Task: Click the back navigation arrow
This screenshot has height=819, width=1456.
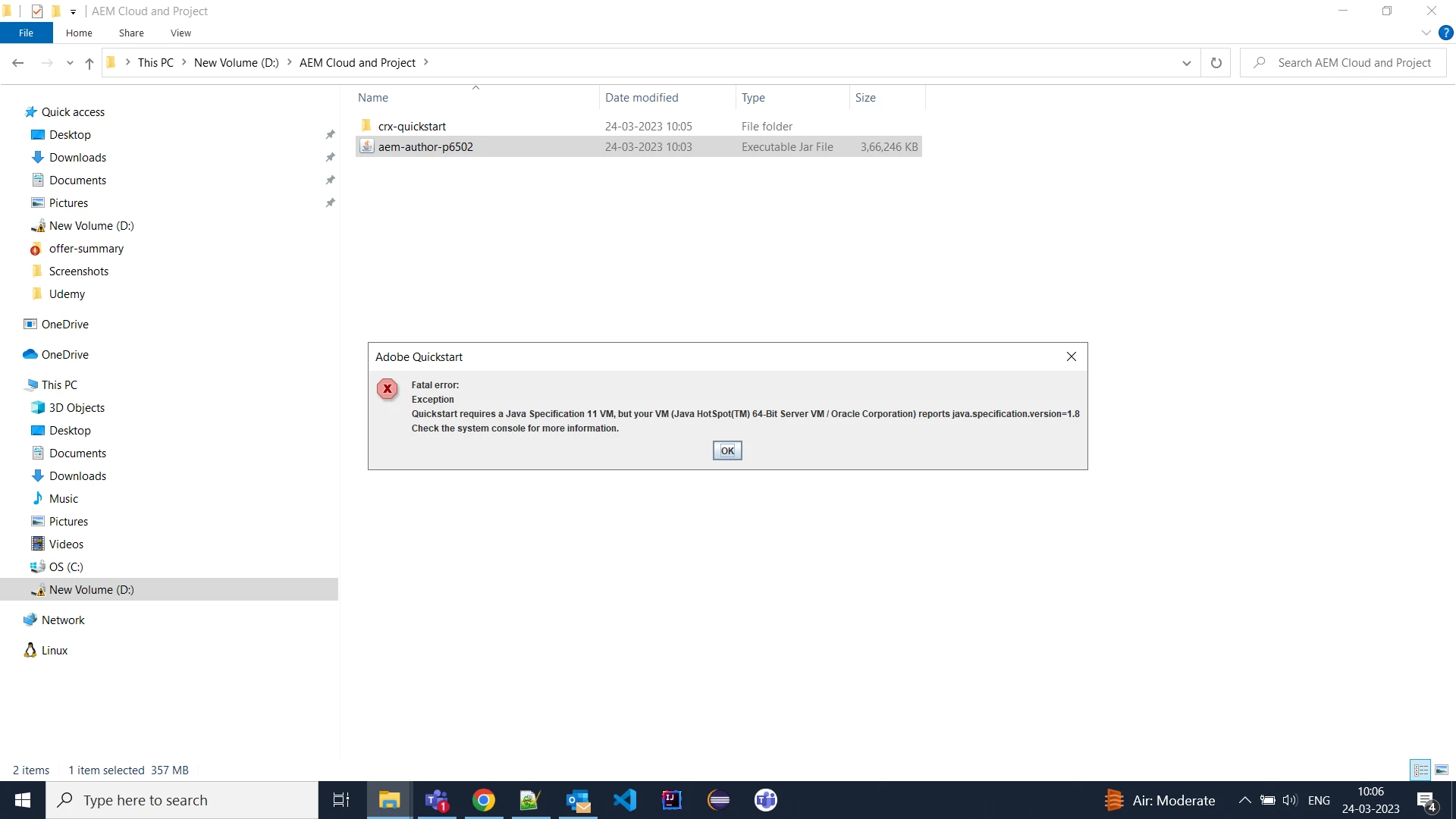Action: [x=18, y=63]
